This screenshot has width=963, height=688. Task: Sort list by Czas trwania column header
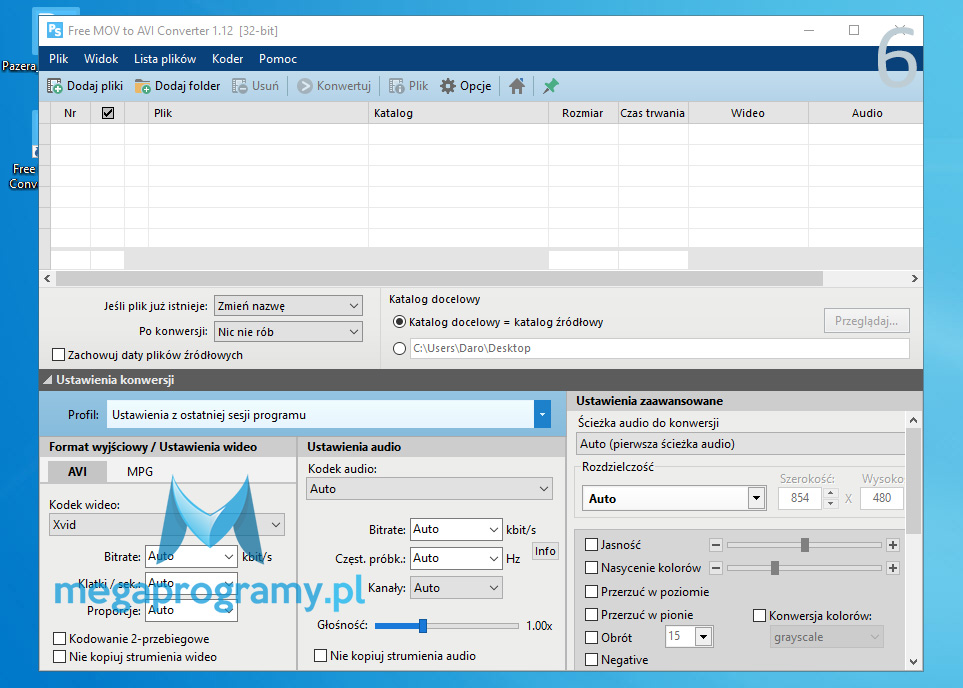pos(653,113)
